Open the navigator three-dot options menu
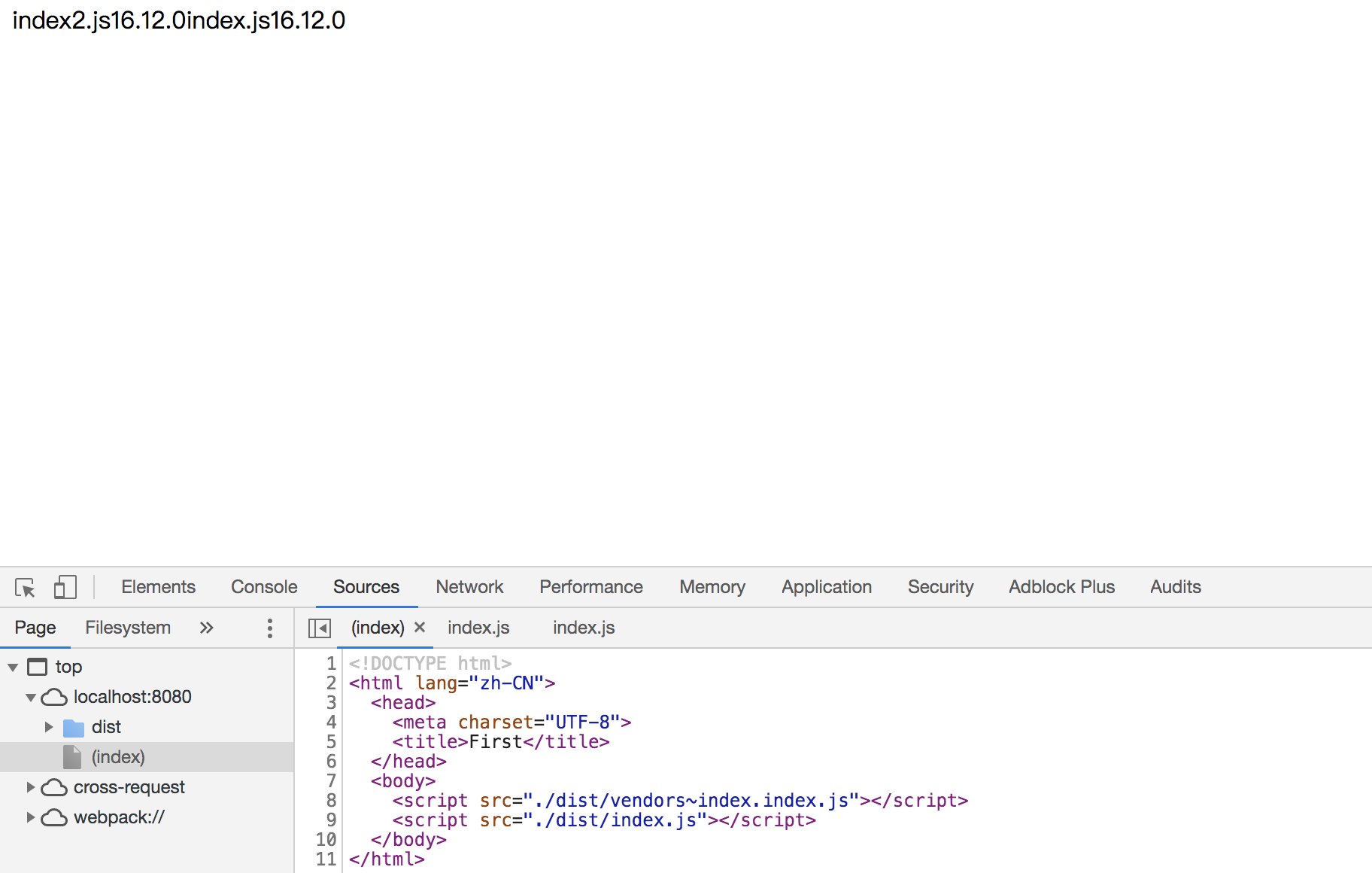Viewport: 1372px width, 873px height. point(270,628)
